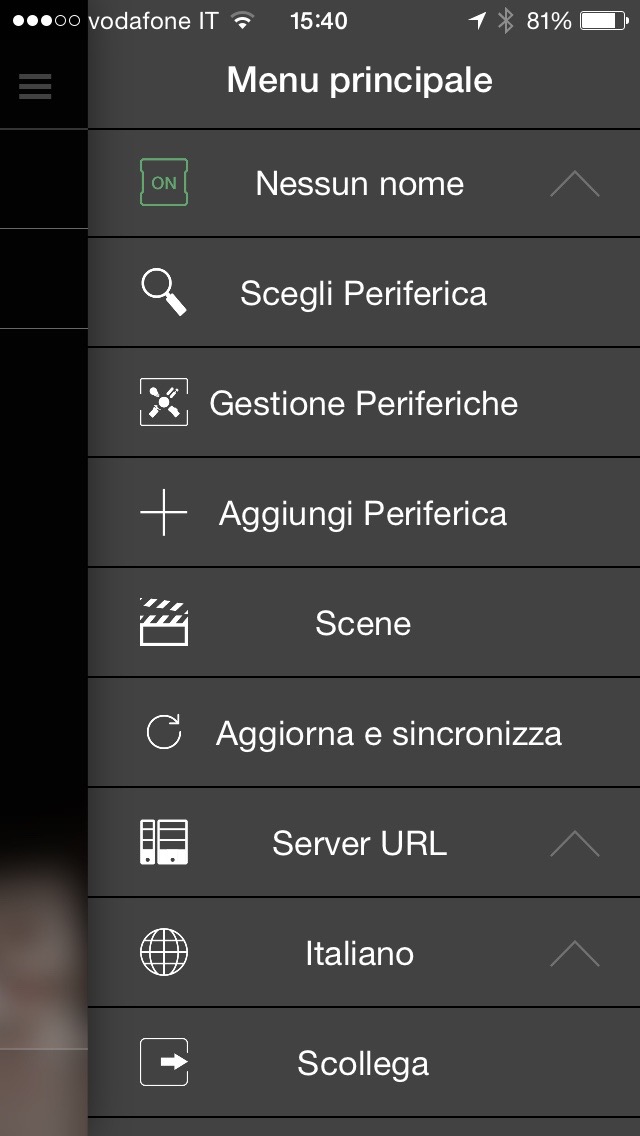Click the Gestione Periferiche tools icon
The height and width of the screenshot is (1136, 640).
(x=164, y=403)
